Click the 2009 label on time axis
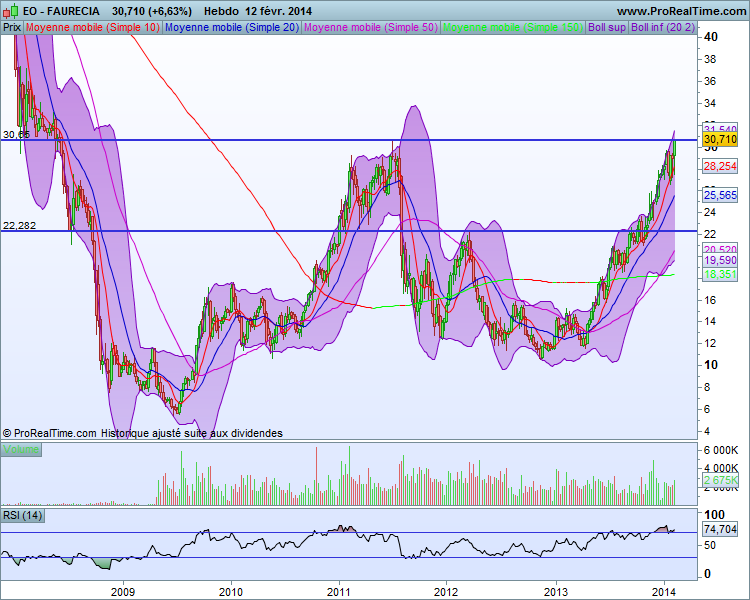 click(x=123, y=592)
